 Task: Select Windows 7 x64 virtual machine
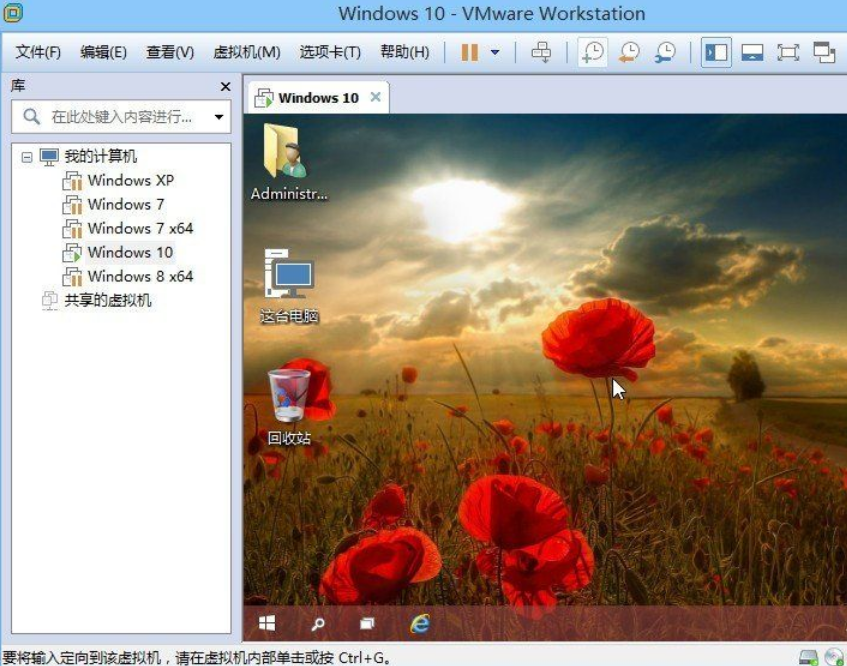(x=140, y=228)
